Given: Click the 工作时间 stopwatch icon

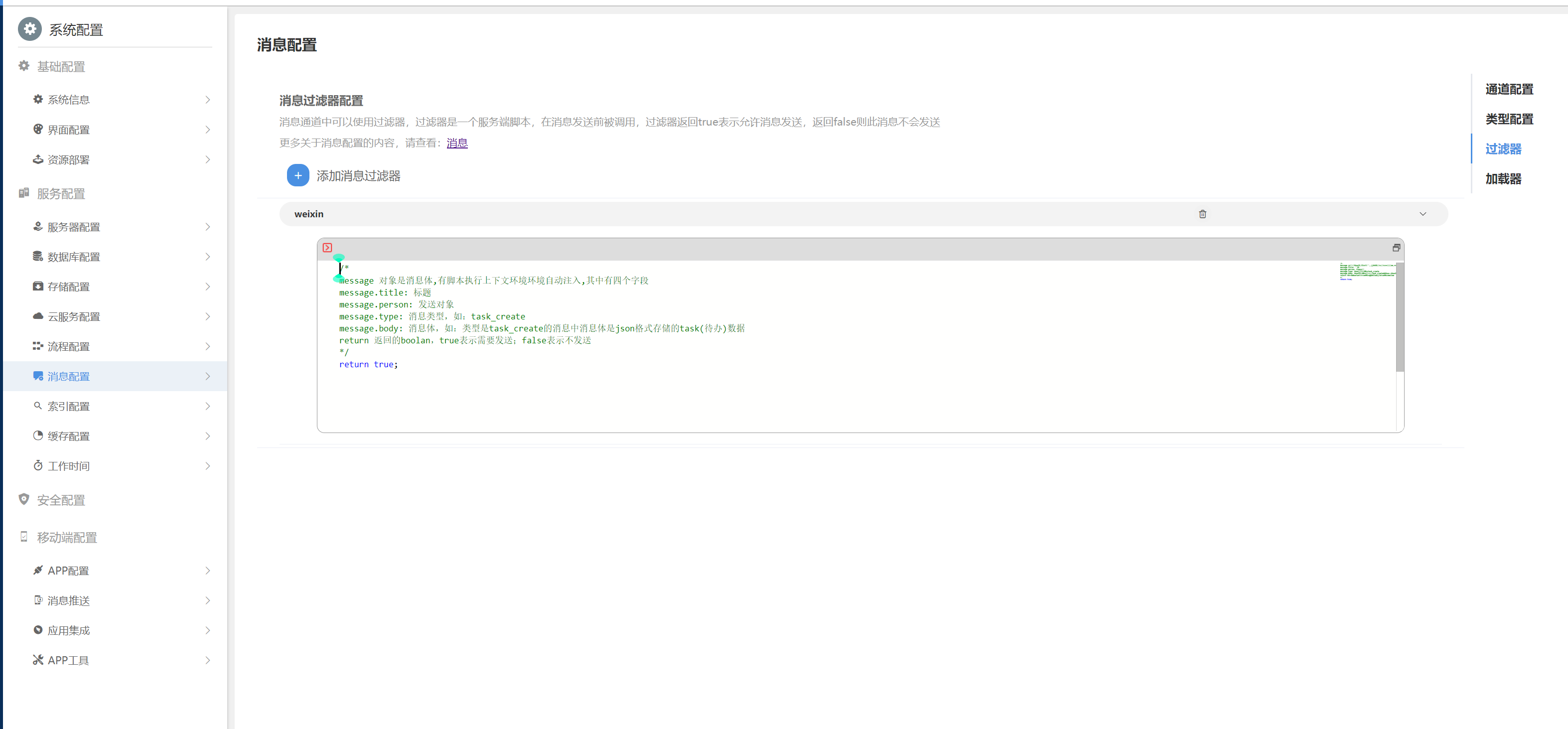Looking at the screenshot, I should (x=38, y=465).
